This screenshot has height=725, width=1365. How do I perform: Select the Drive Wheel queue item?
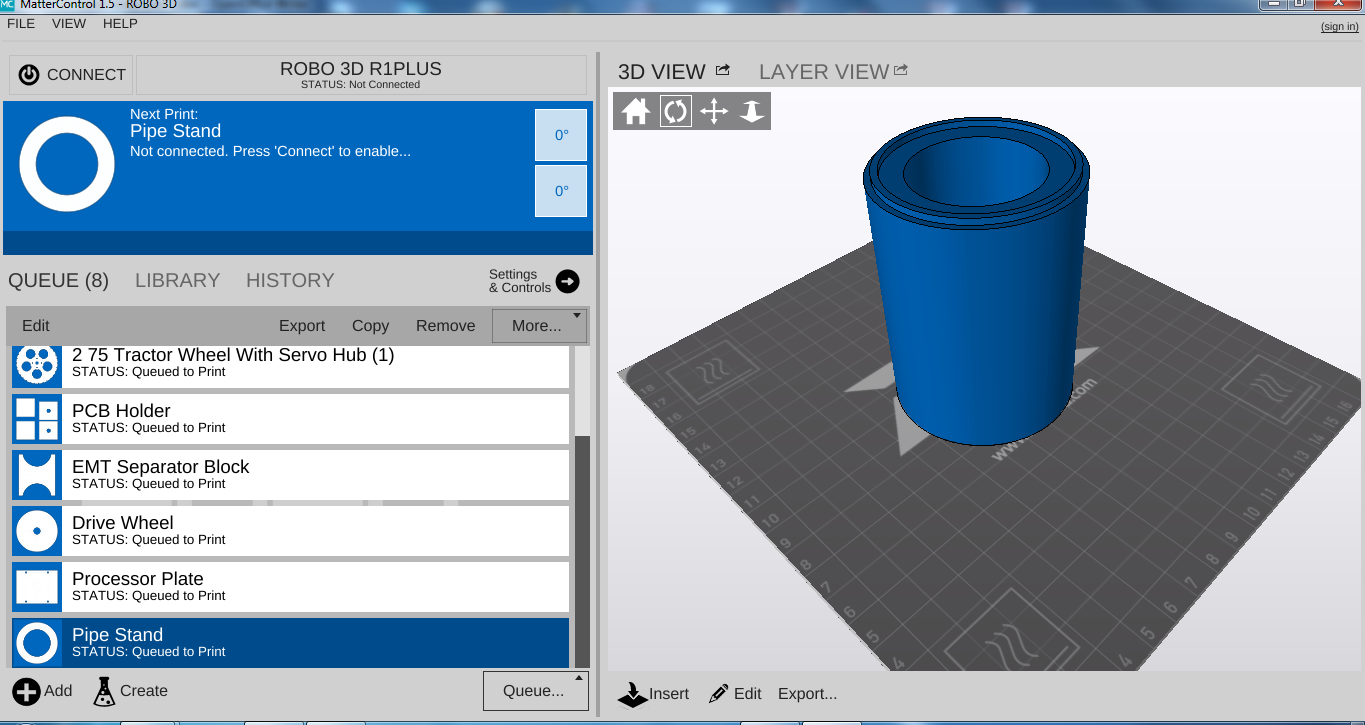[291, 531]
